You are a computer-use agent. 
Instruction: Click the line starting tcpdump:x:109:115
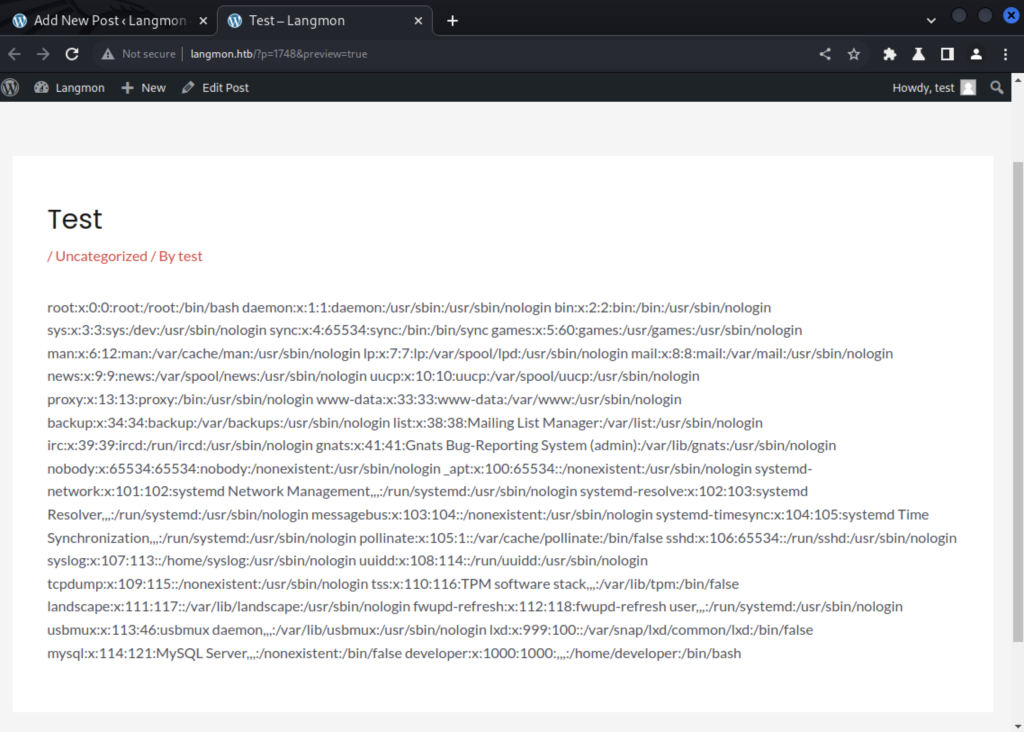(393, 584)
